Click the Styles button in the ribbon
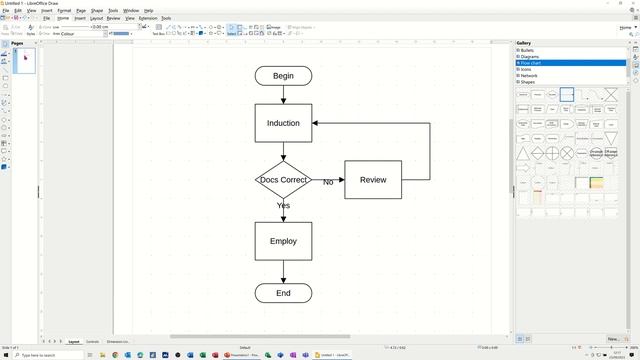640x360 pixels. pyautogui.click(x=31, y=31)
